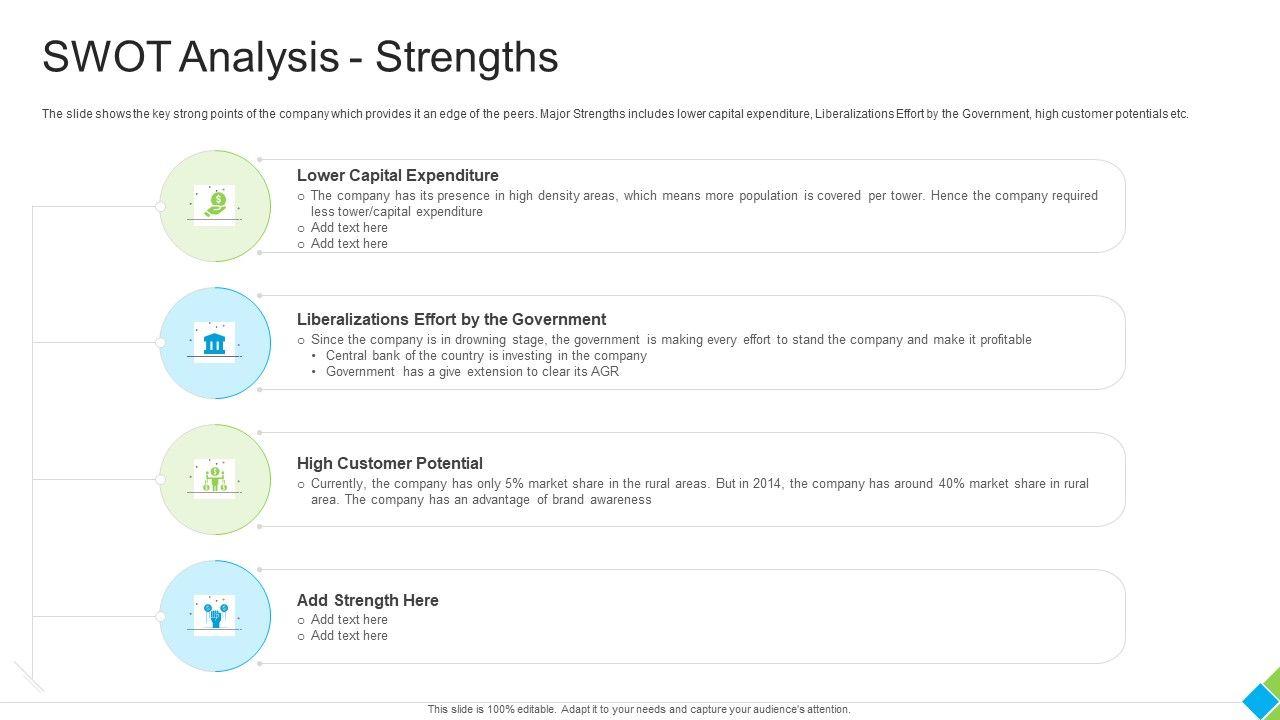Select the "Add Strength Here" placeholder heading

(x=368, y=601)
